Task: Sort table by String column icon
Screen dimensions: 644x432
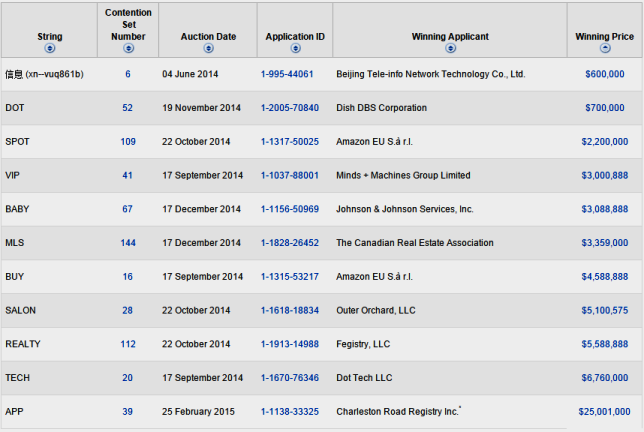Action: 50,48
